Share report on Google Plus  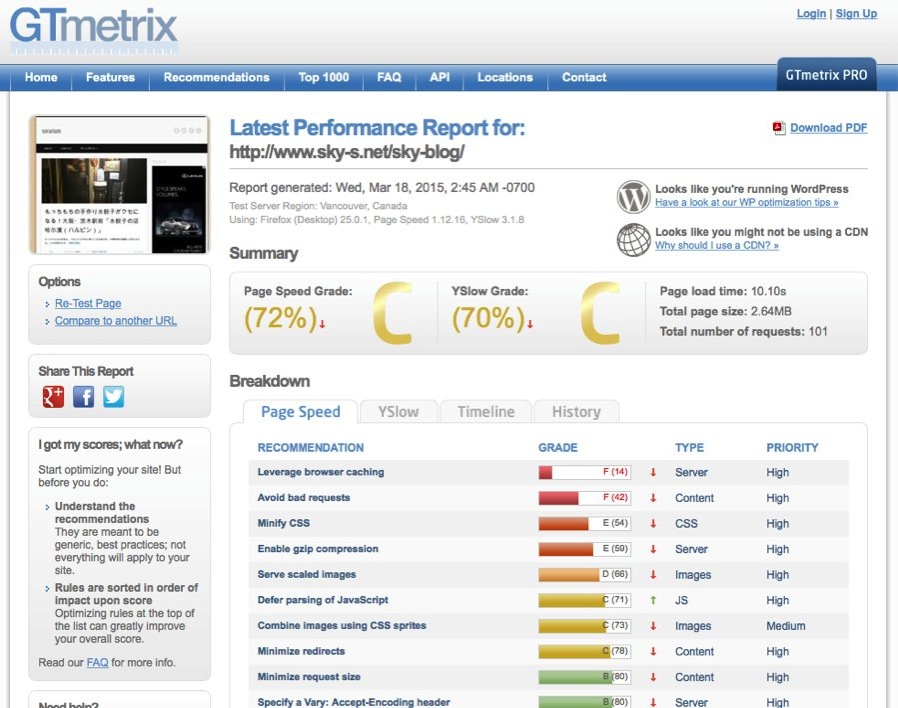(53, 396)
